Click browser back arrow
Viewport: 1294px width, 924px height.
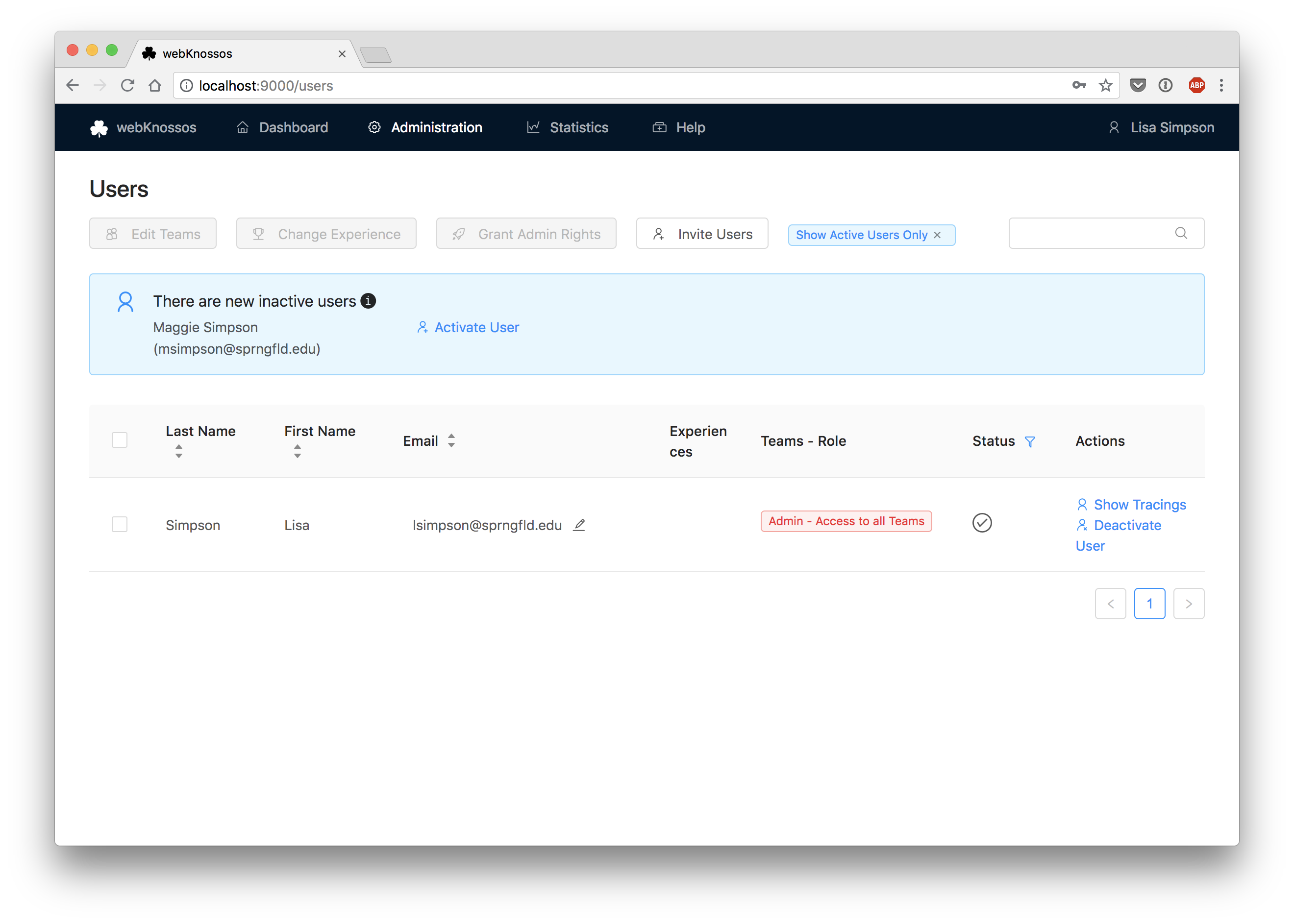pos(73,85)
